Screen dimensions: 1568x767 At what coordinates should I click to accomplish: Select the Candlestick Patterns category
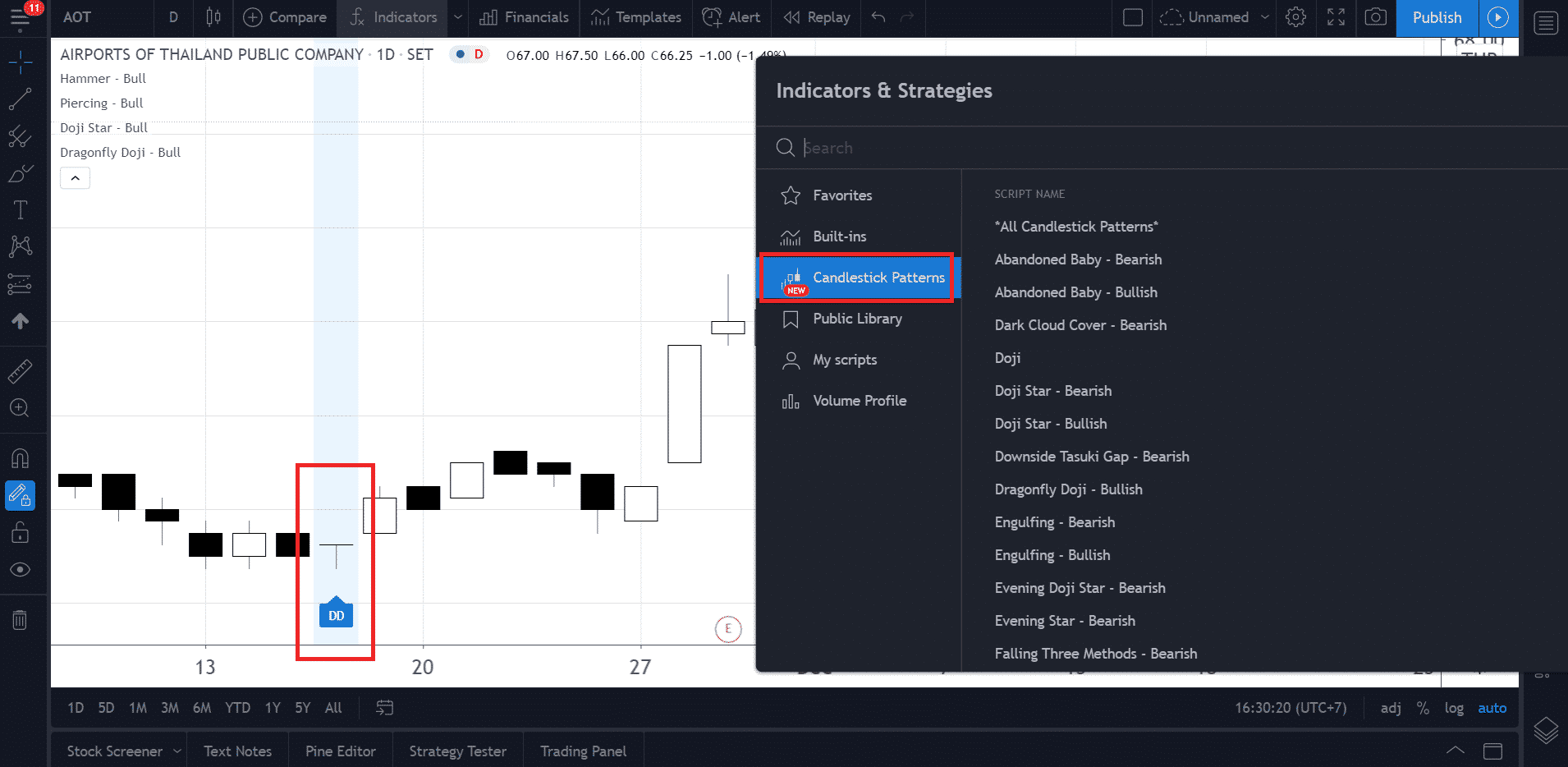click(x=858, y=278)
